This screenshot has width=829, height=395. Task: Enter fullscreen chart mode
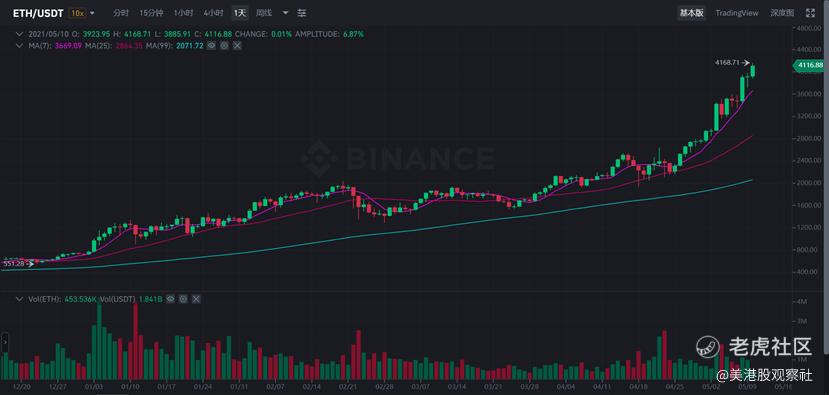(x=809, y=13)
